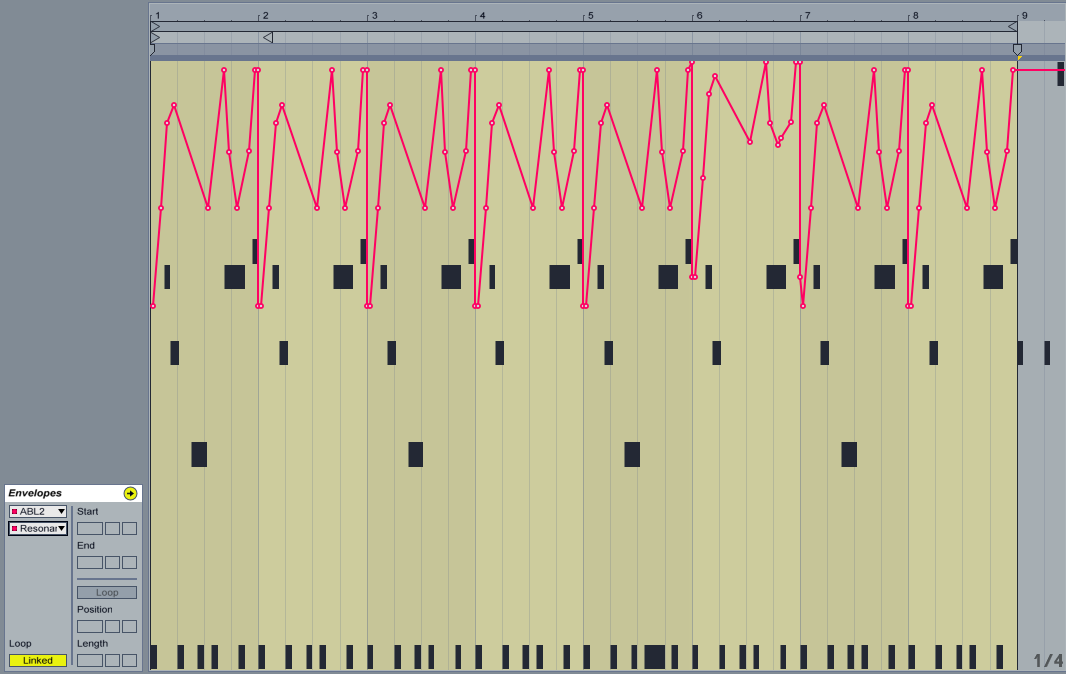Click the bars field under Start

pyautogui.click(x=90, y=528)
